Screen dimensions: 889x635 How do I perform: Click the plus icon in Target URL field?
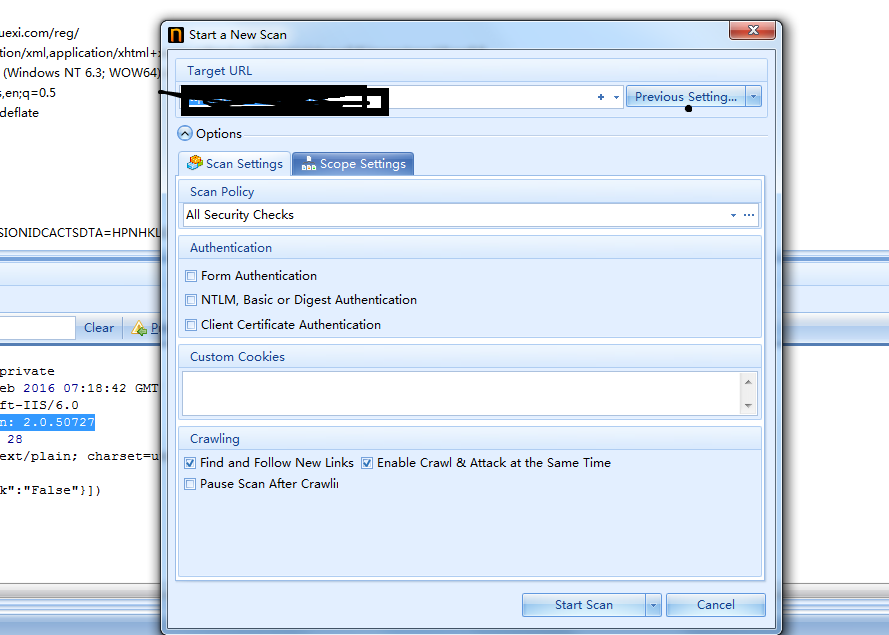pyautogui.click(x=601, y=97)
